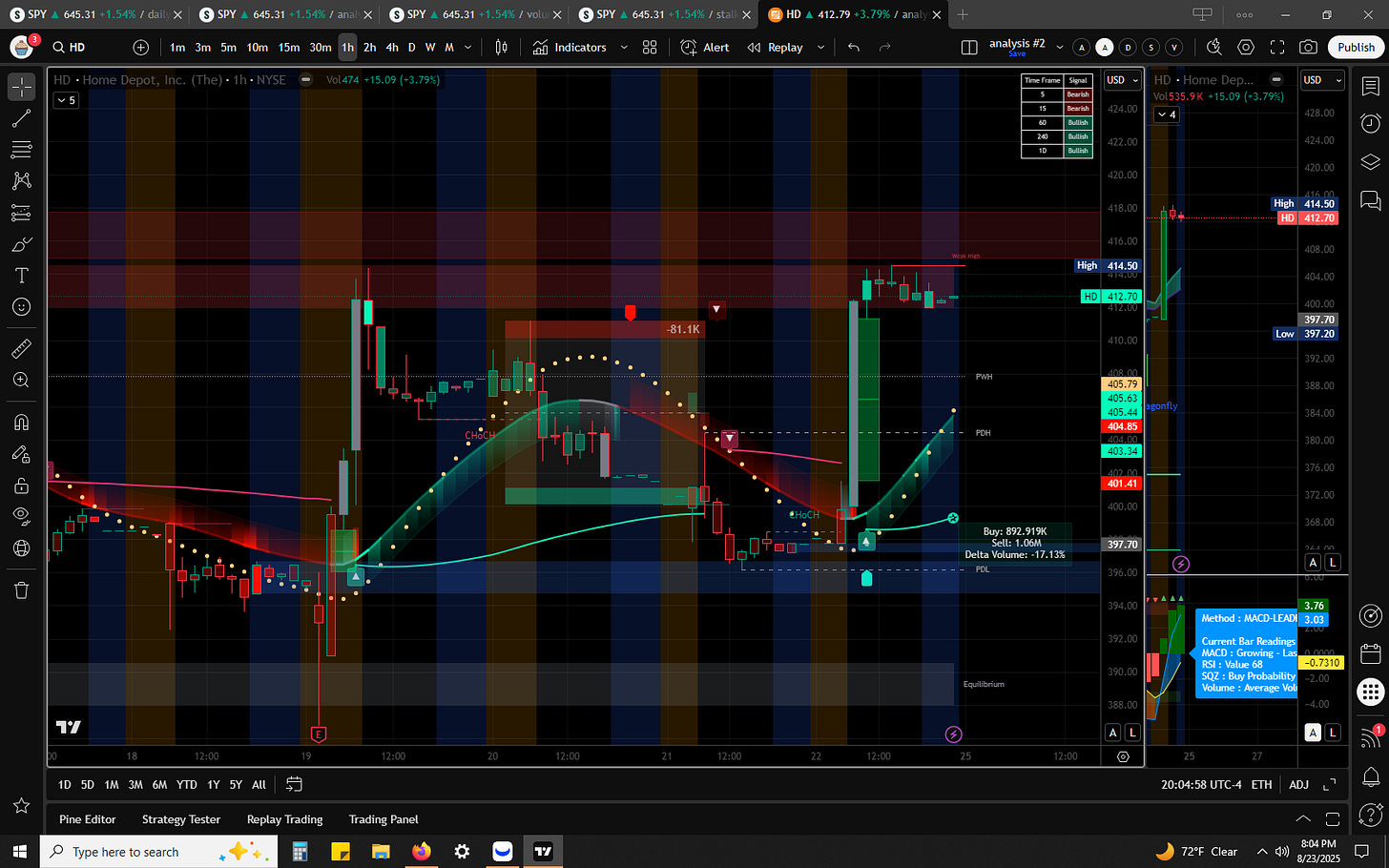Screen dimensions: 1389x868
Task: Expand the timeframe dropdown arrow
Action: click(x=467, y=47)
